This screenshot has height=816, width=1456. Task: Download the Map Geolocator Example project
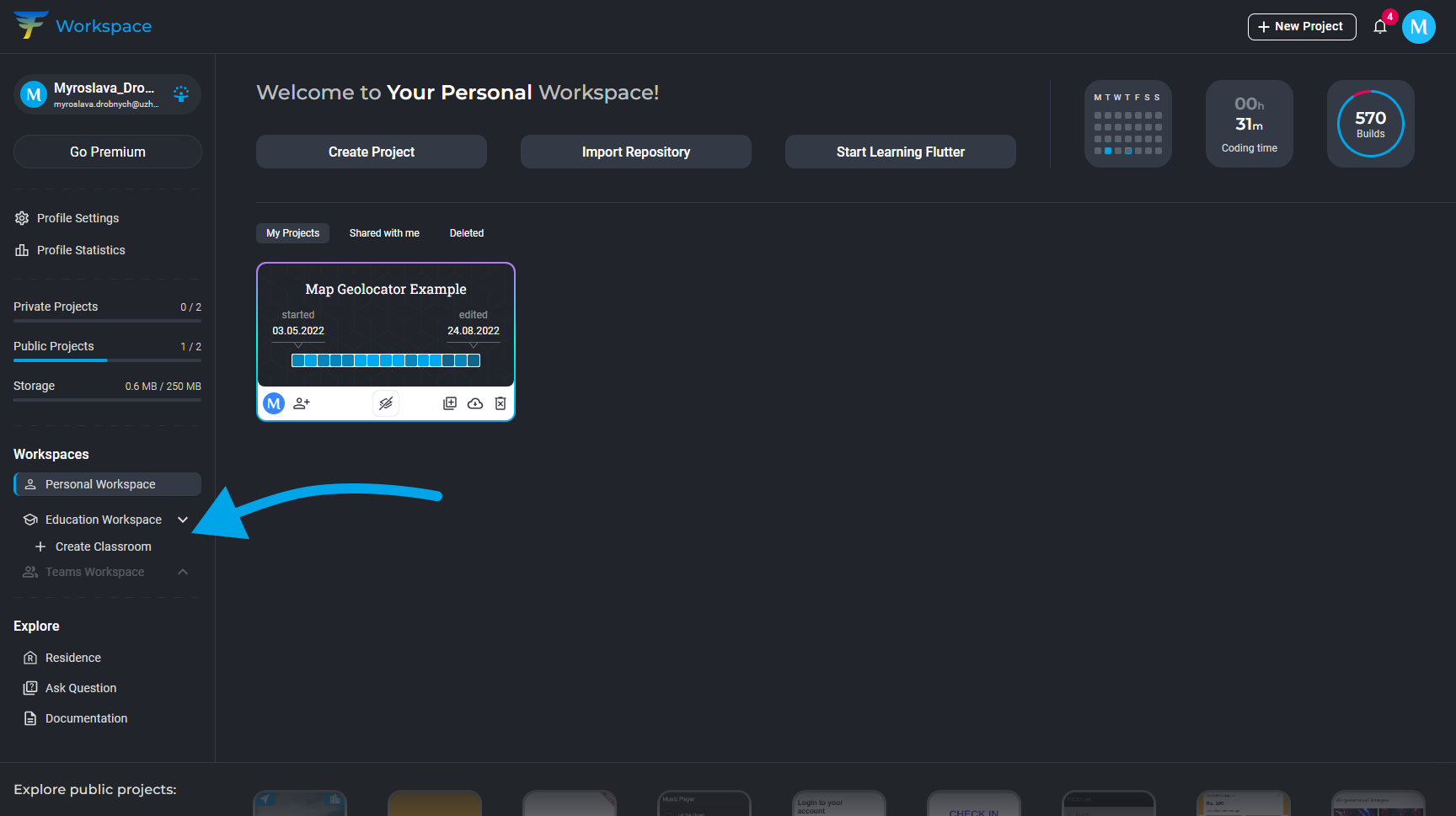(x=475, y=403)
